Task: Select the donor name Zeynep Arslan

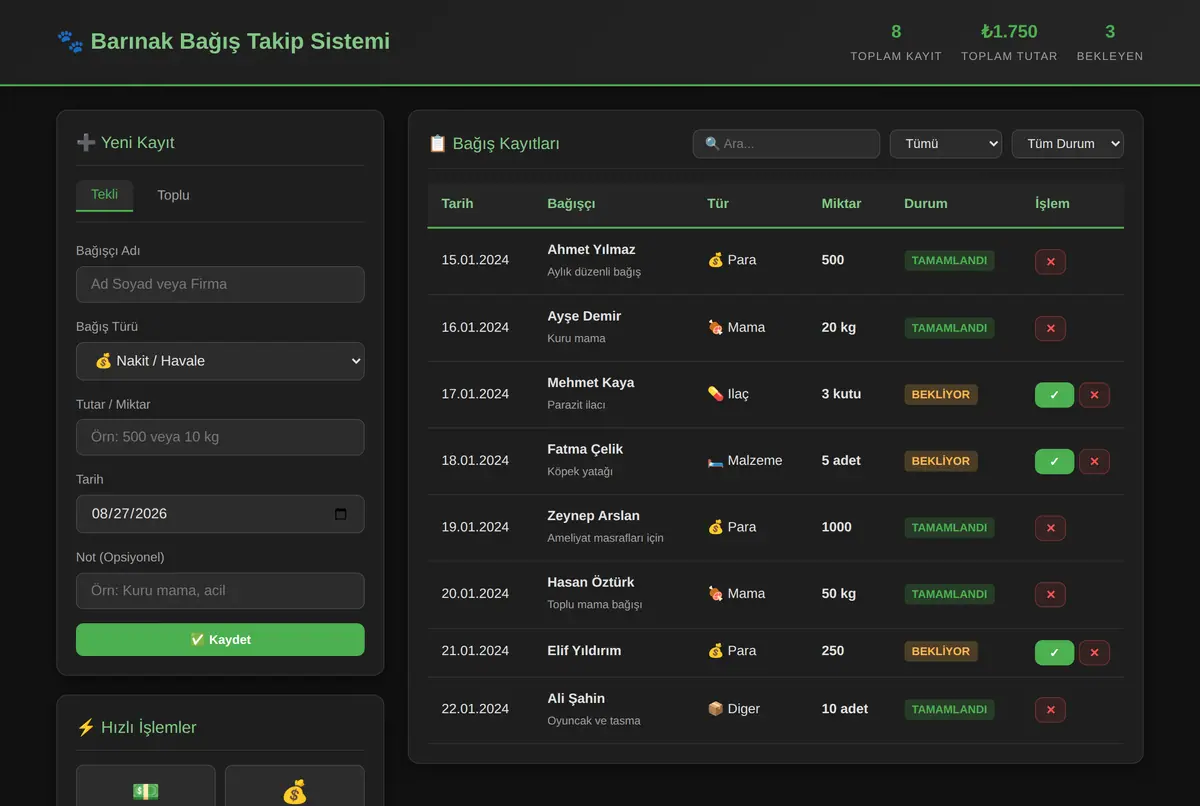Action: click(x=593, y=516)
